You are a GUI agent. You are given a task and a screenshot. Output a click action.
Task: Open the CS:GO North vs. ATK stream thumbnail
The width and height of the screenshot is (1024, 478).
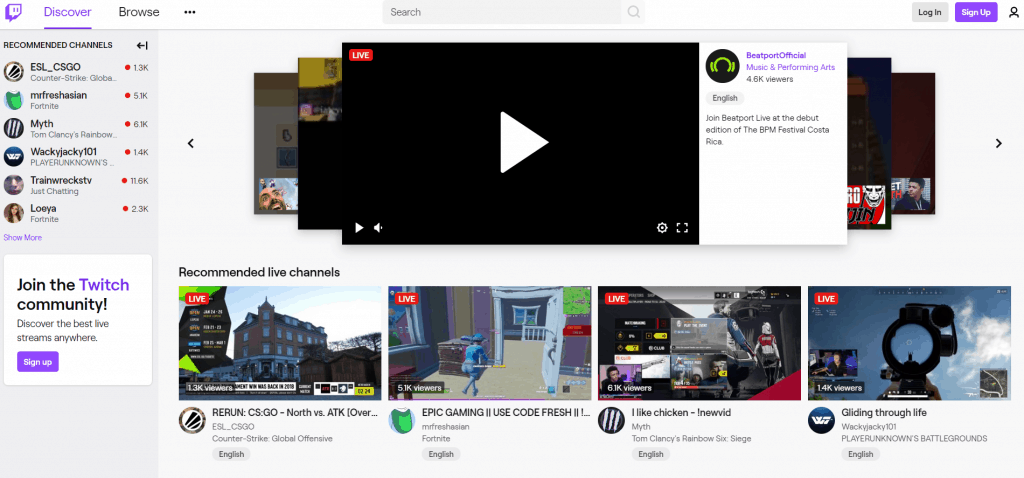280,343
